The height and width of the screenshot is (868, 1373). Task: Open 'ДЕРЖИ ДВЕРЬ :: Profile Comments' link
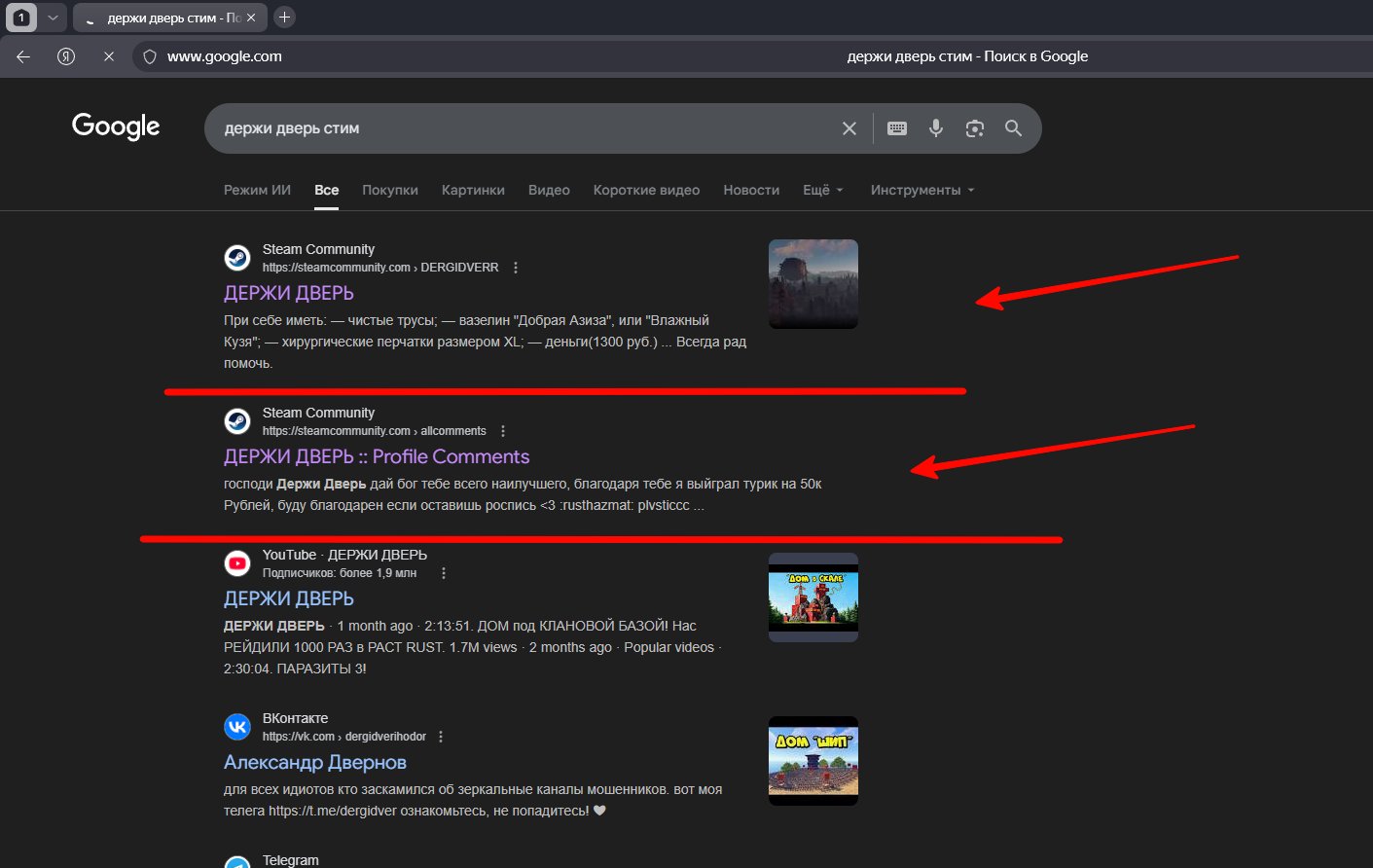point(377,456)
